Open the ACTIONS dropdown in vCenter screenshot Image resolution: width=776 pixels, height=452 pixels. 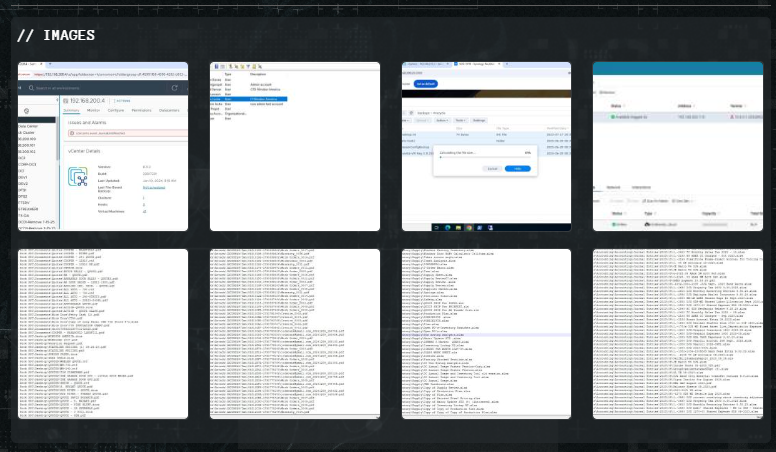(x=122, y=101)
